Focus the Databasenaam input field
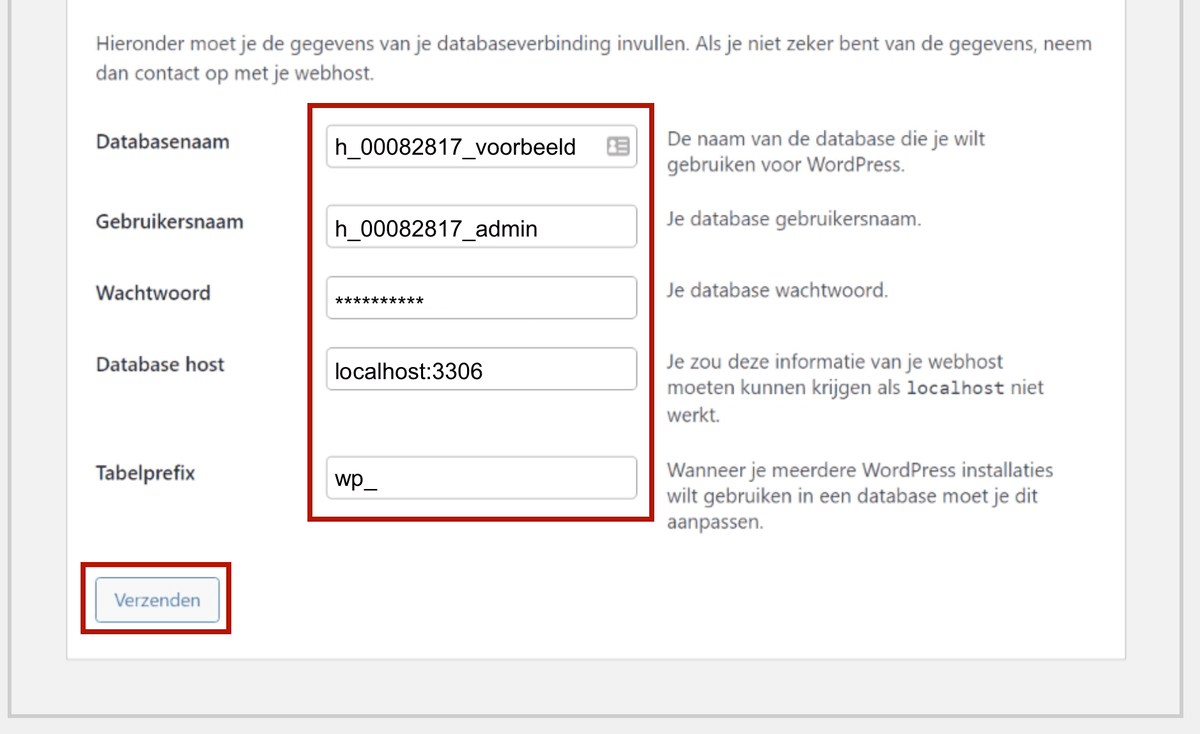 [x=481, y=147]
